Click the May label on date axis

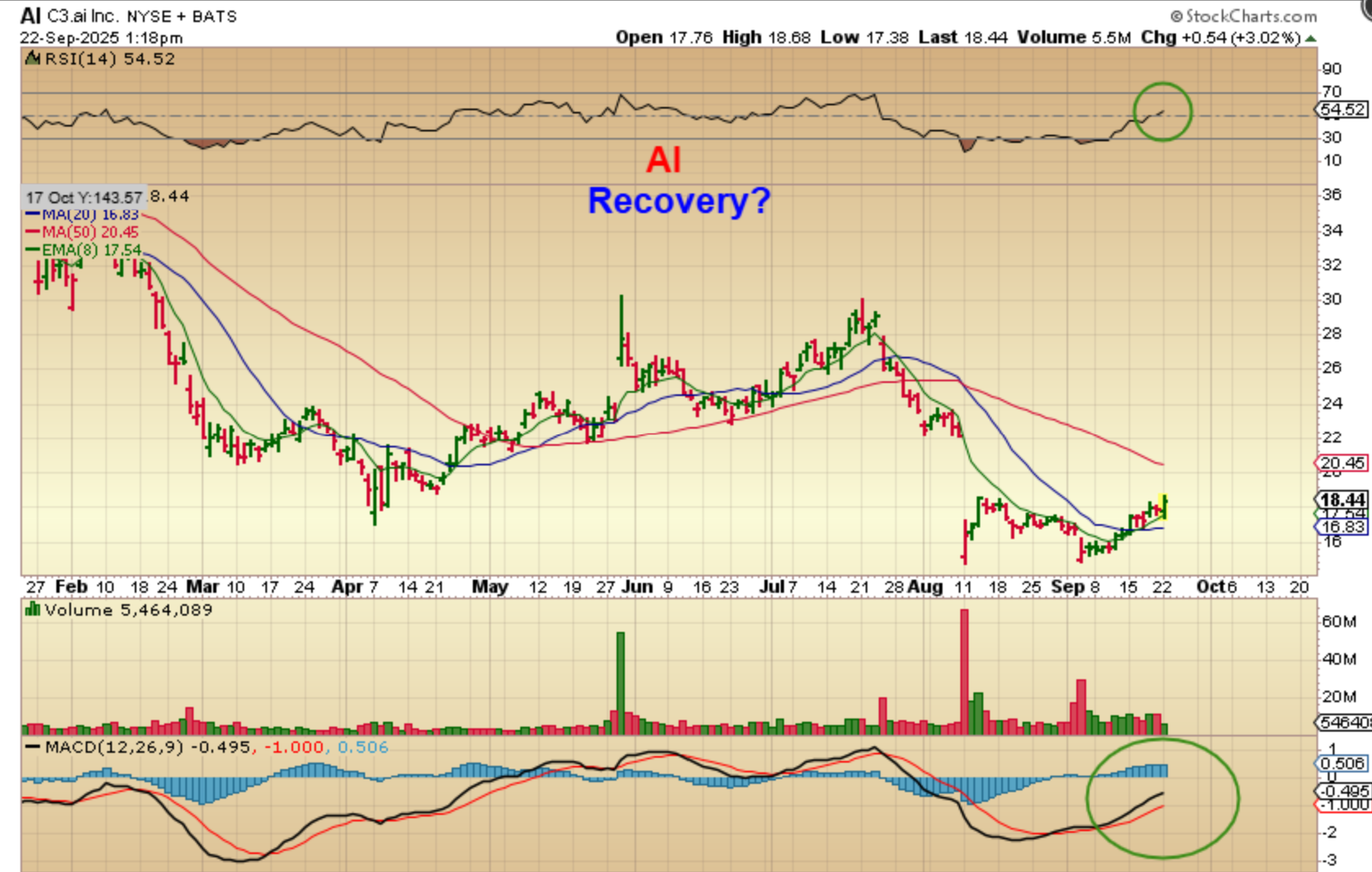(x=490, y=586)
